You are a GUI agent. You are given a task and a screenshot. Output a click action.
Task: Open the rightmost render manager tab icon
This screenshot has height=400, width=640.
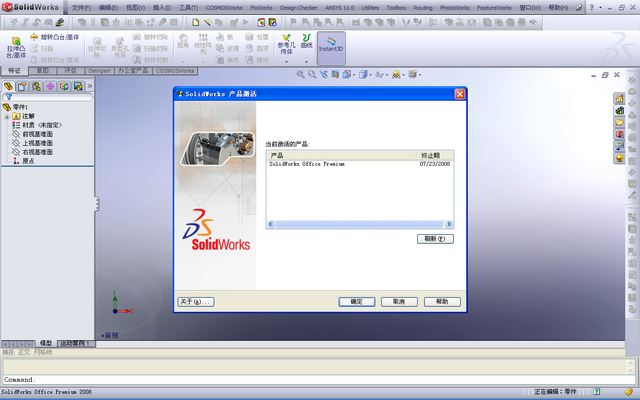[78, 86]
